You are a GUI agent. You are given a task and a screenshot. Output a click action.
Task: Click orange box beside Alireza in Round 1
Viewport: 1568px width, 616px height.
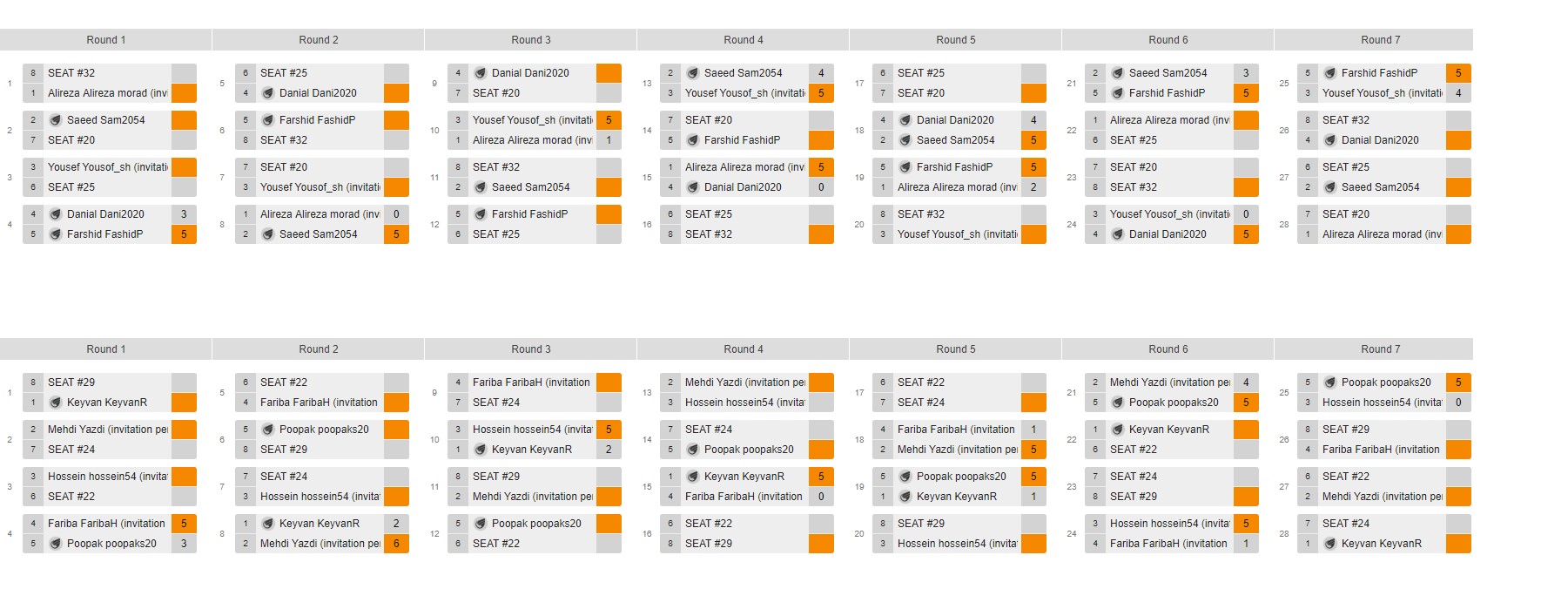(x=184, y=93)
